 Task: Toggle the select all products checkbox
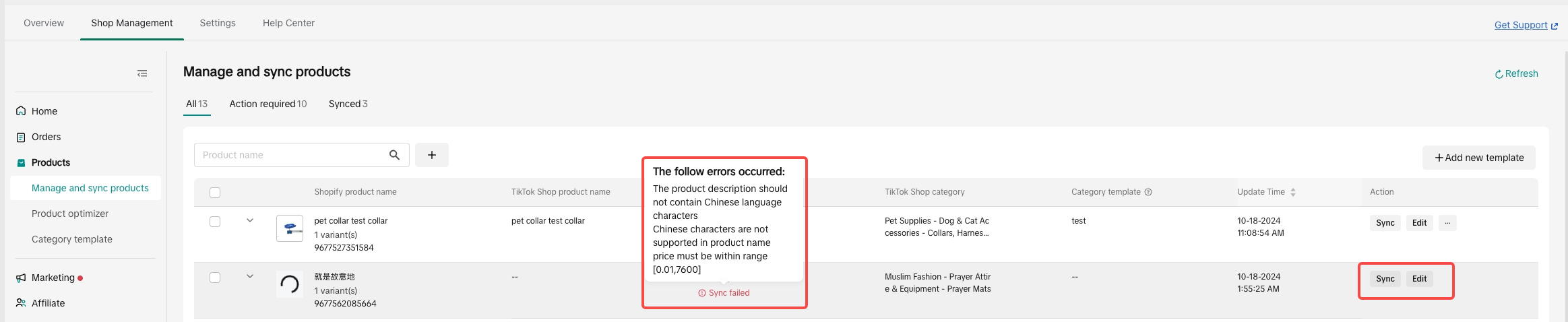coord(215,193)
